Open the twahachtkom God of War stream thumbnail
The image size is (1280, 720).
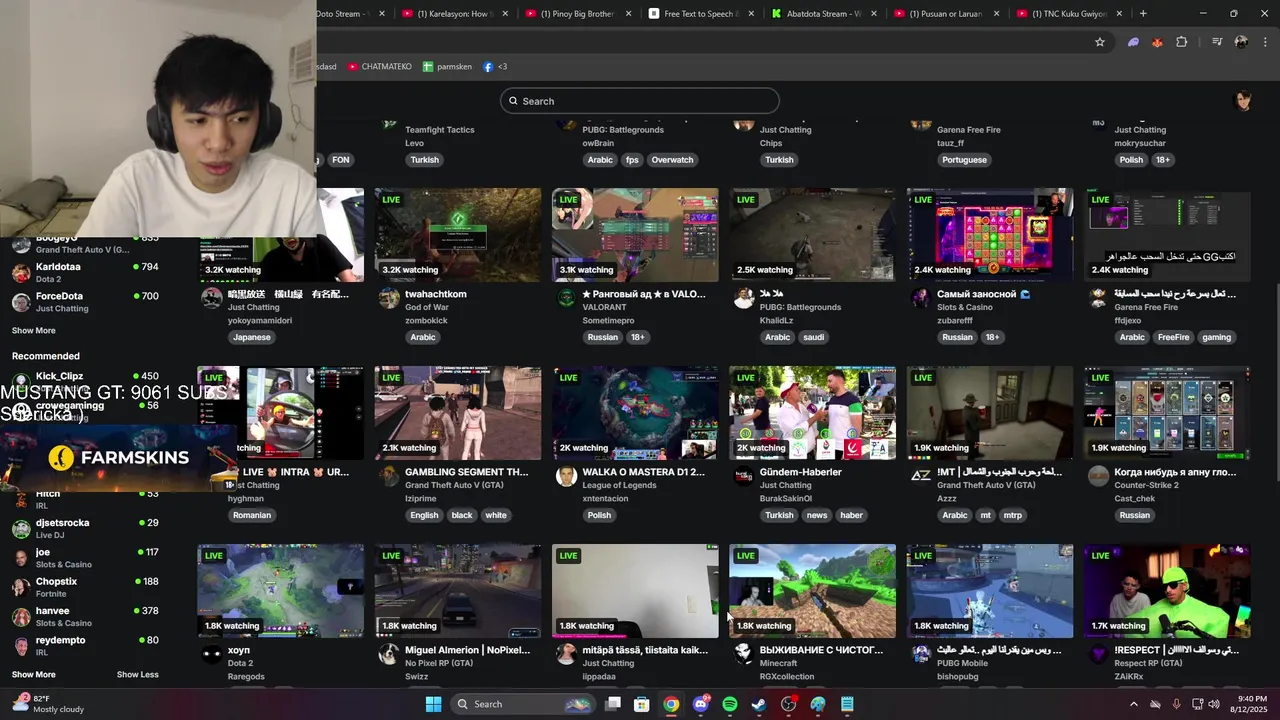[458, 235]
